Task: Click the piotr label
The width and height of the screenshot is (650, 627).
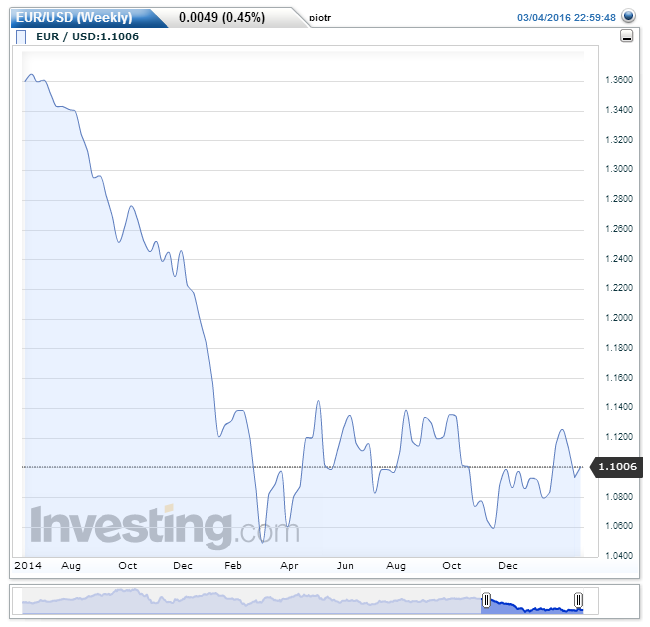Action: [x=320, y=18]
